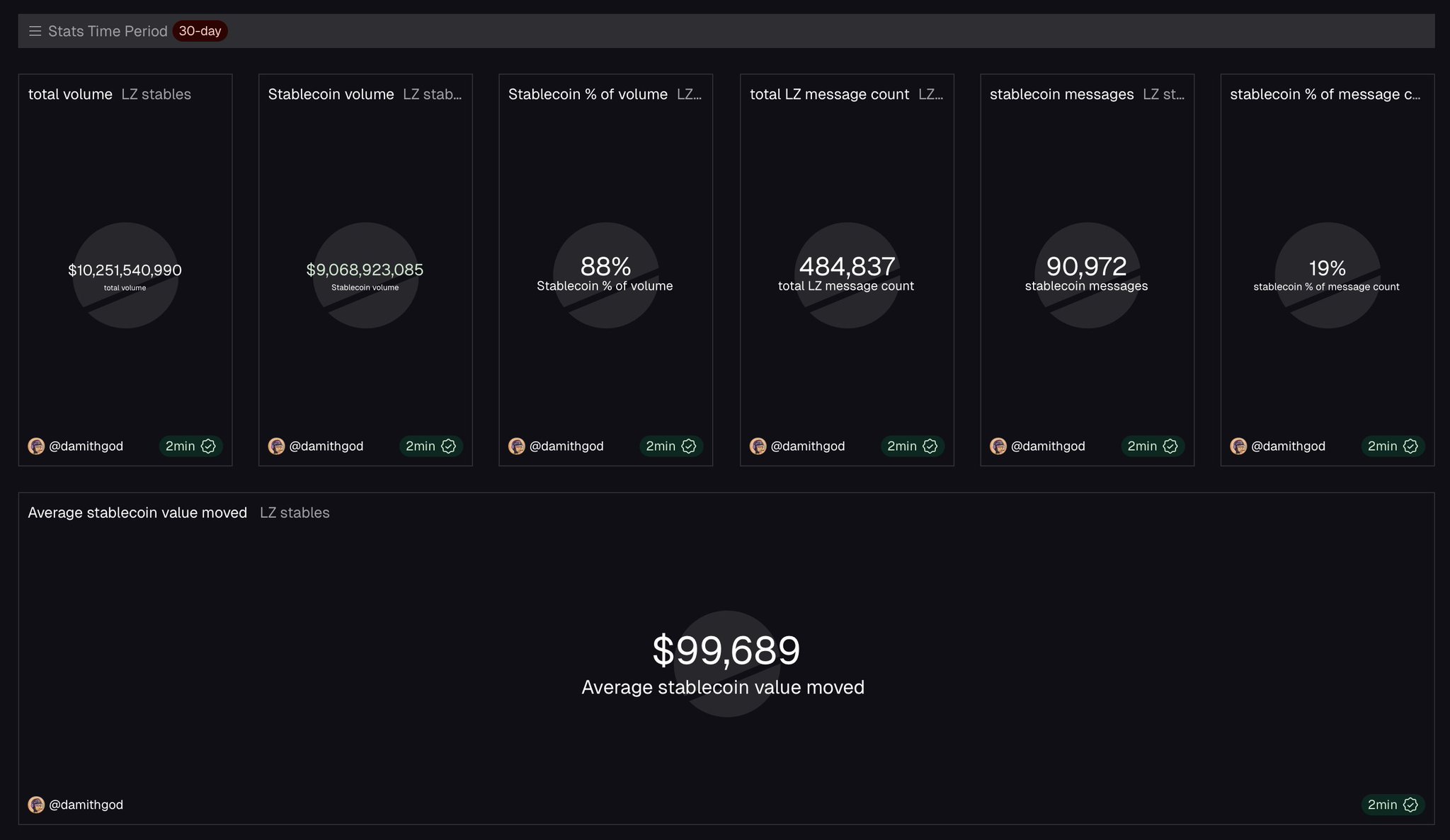Click verified checkmark in total LZ message count card

point(930,446)
